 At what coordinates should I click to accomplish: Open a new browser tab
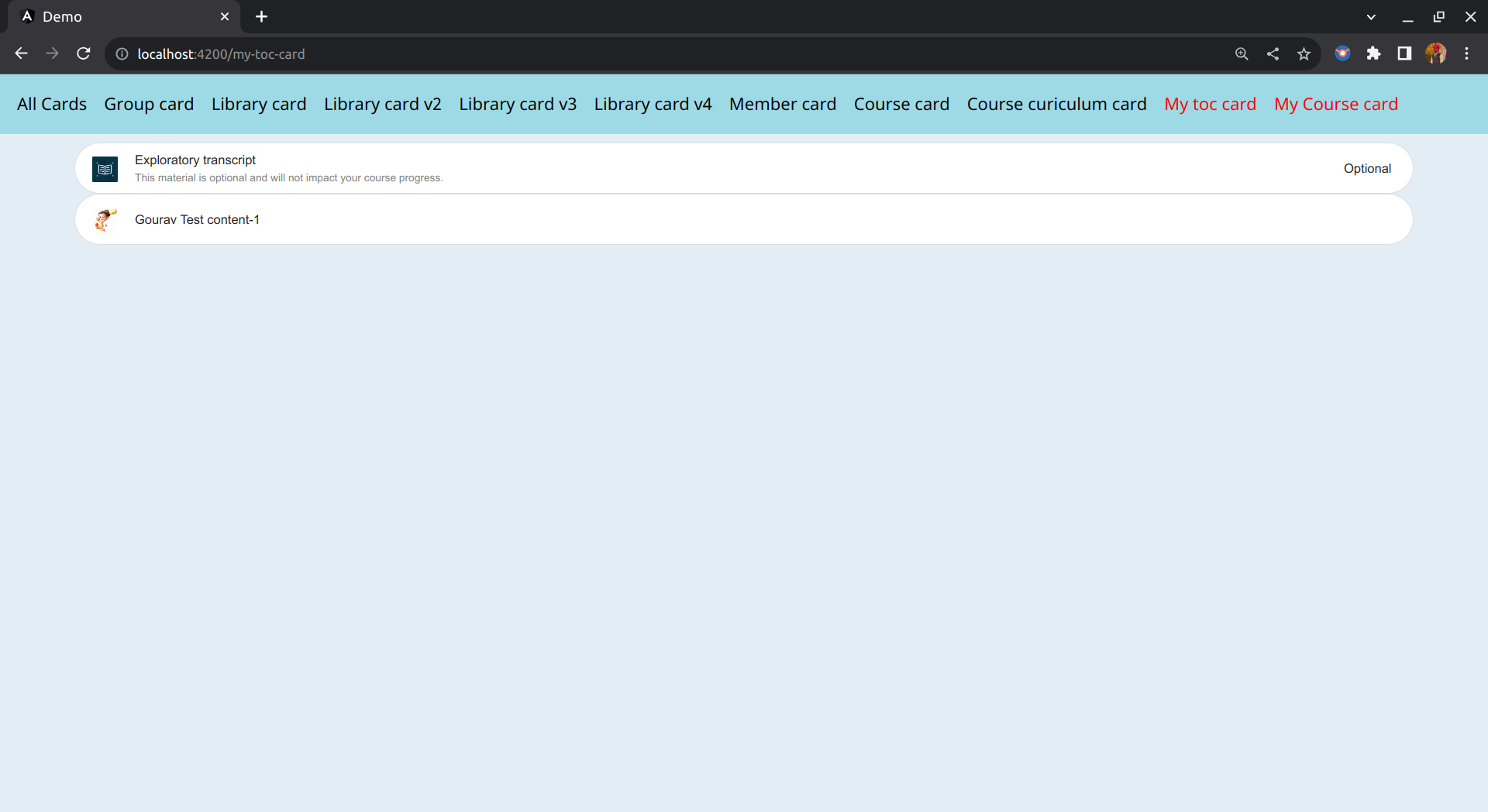click(261, 16)
